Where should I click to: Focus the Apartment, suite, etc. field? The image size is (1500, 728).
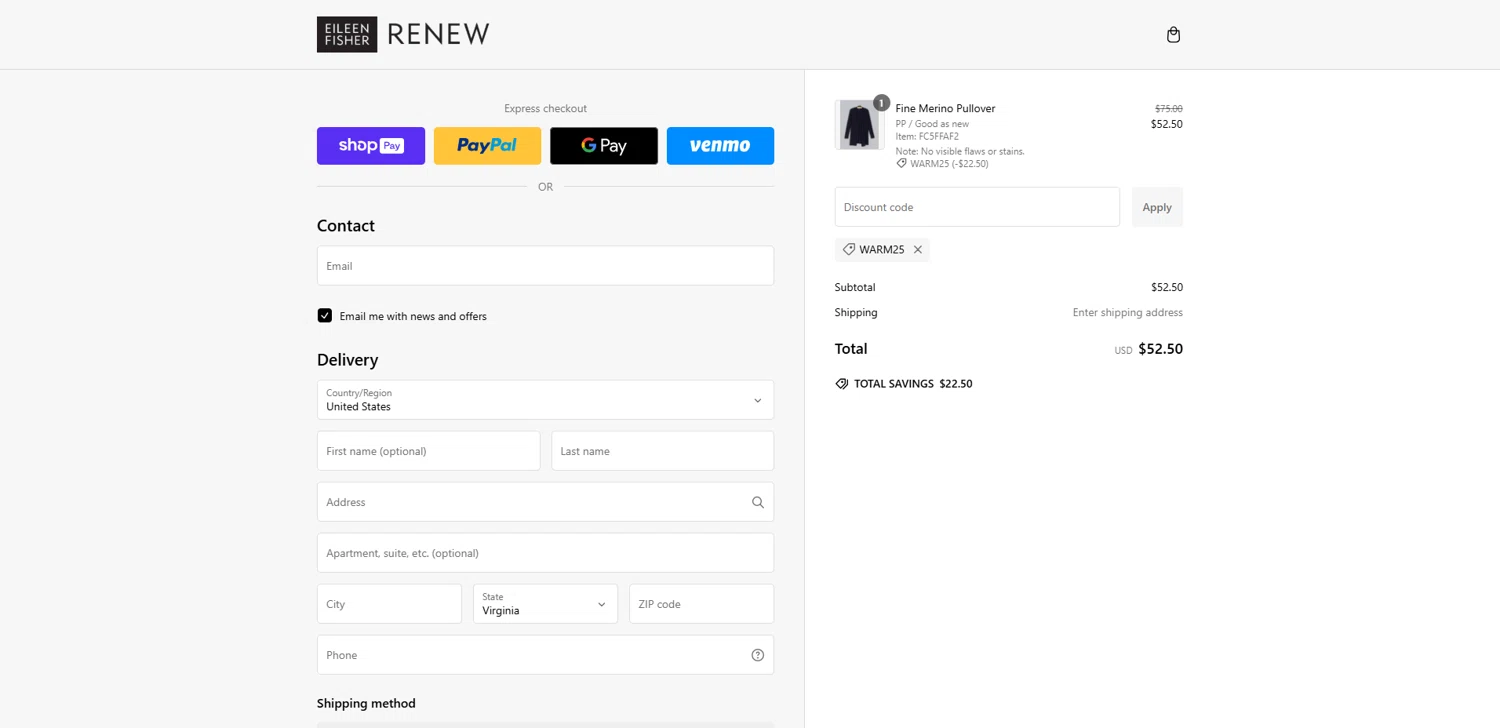545,553
